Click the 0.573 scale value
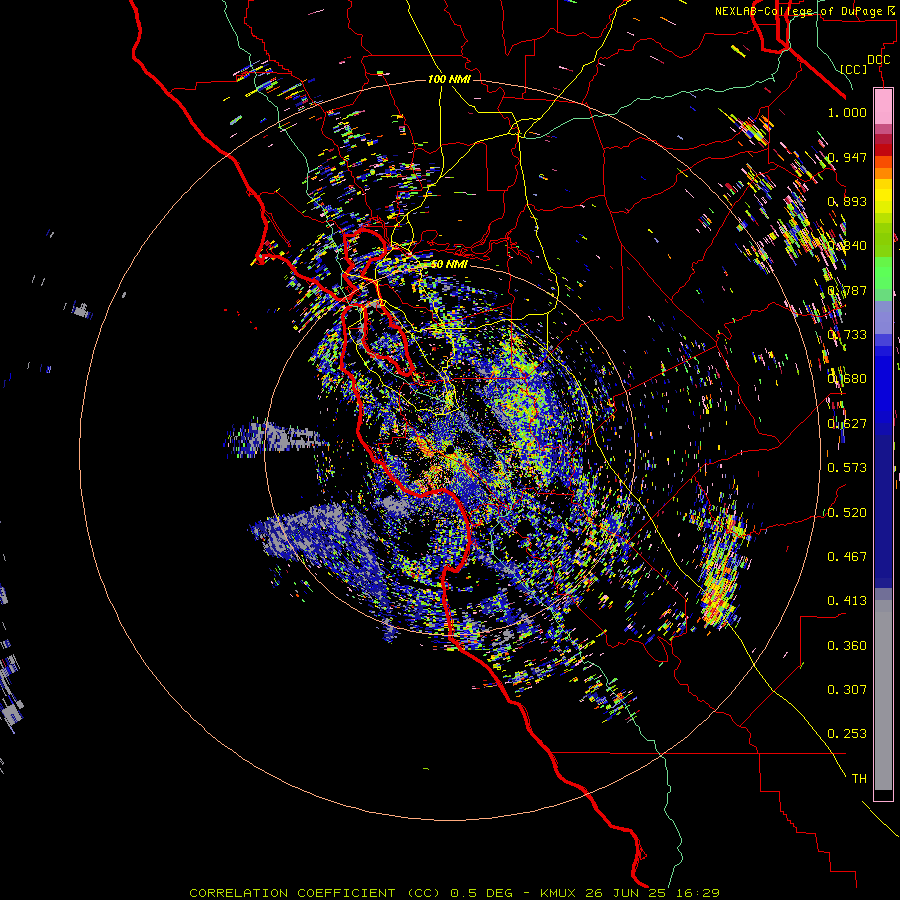 point(847,468)
